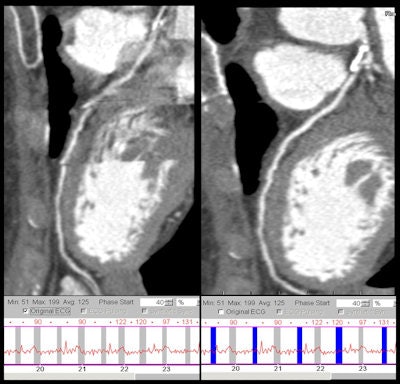Click the Phase Start spinner arrows in right panel
400x384 pixels.
point(366,303)
